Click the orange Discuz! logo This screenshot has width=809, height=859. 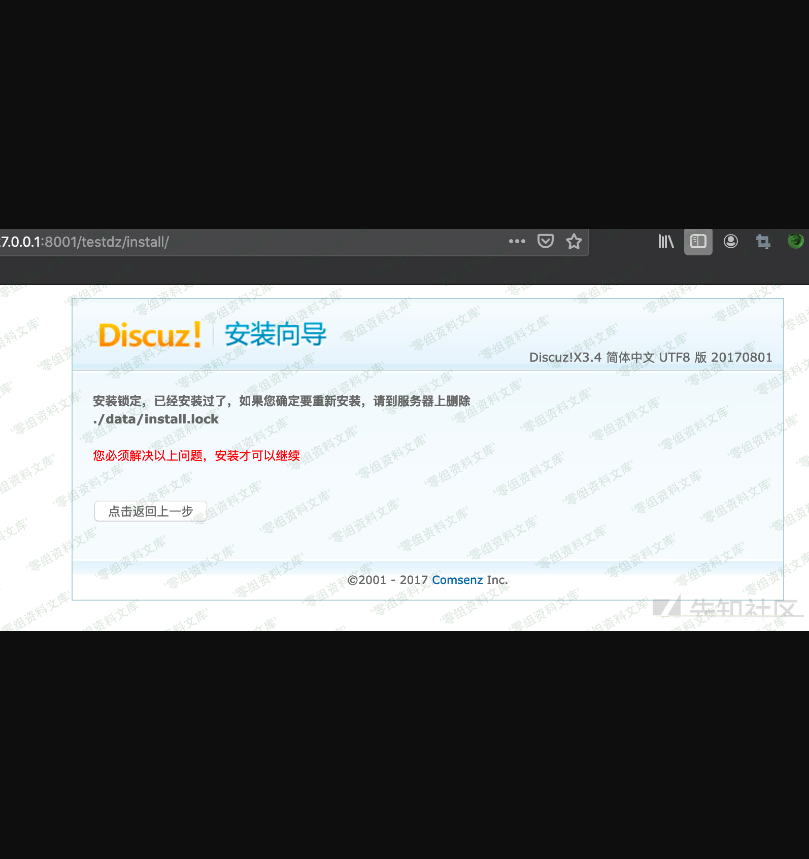pyautogui.click(x=150, y=334)
